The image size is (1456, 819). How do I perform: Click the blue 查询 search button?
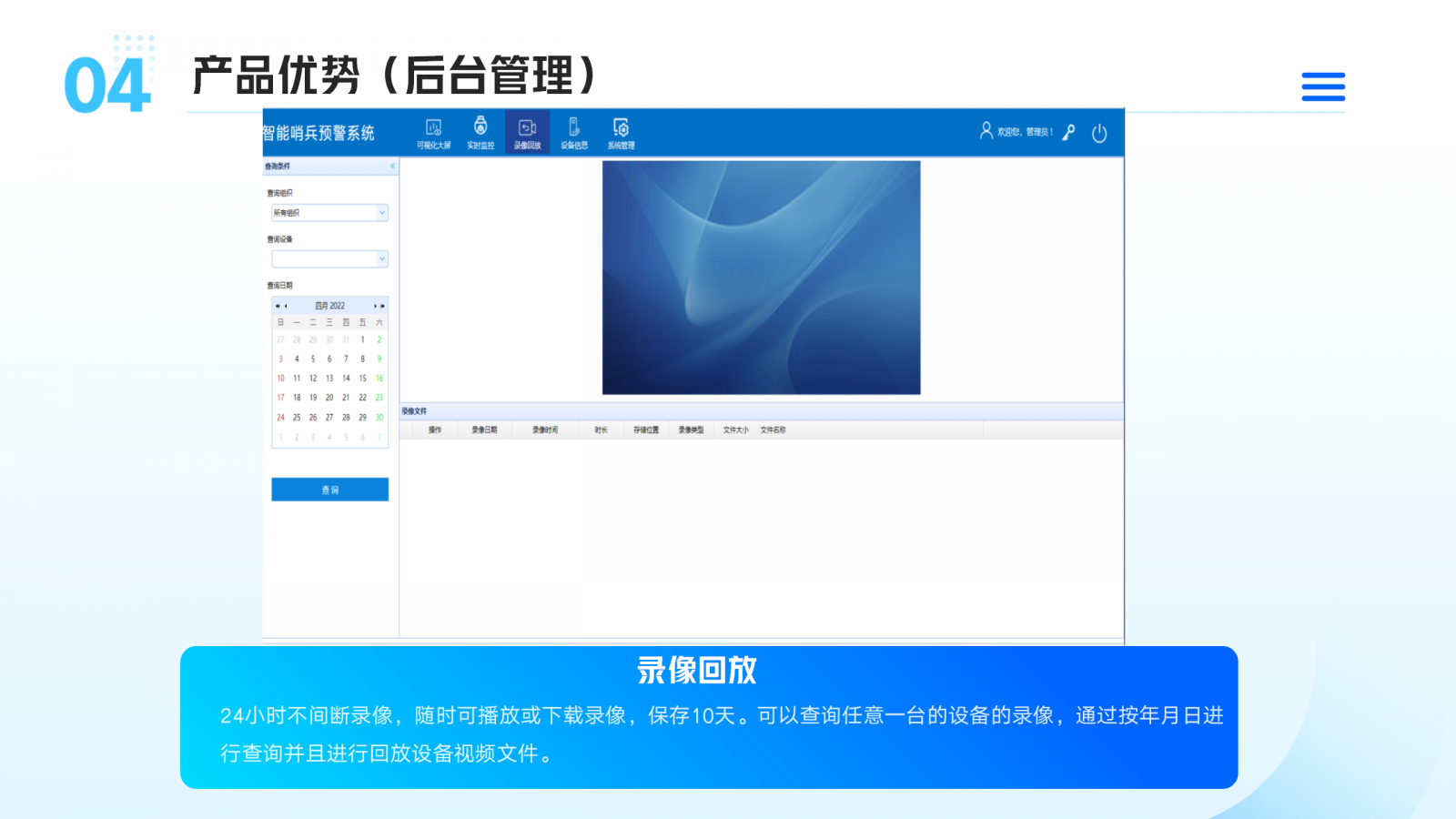coord(329,490)
